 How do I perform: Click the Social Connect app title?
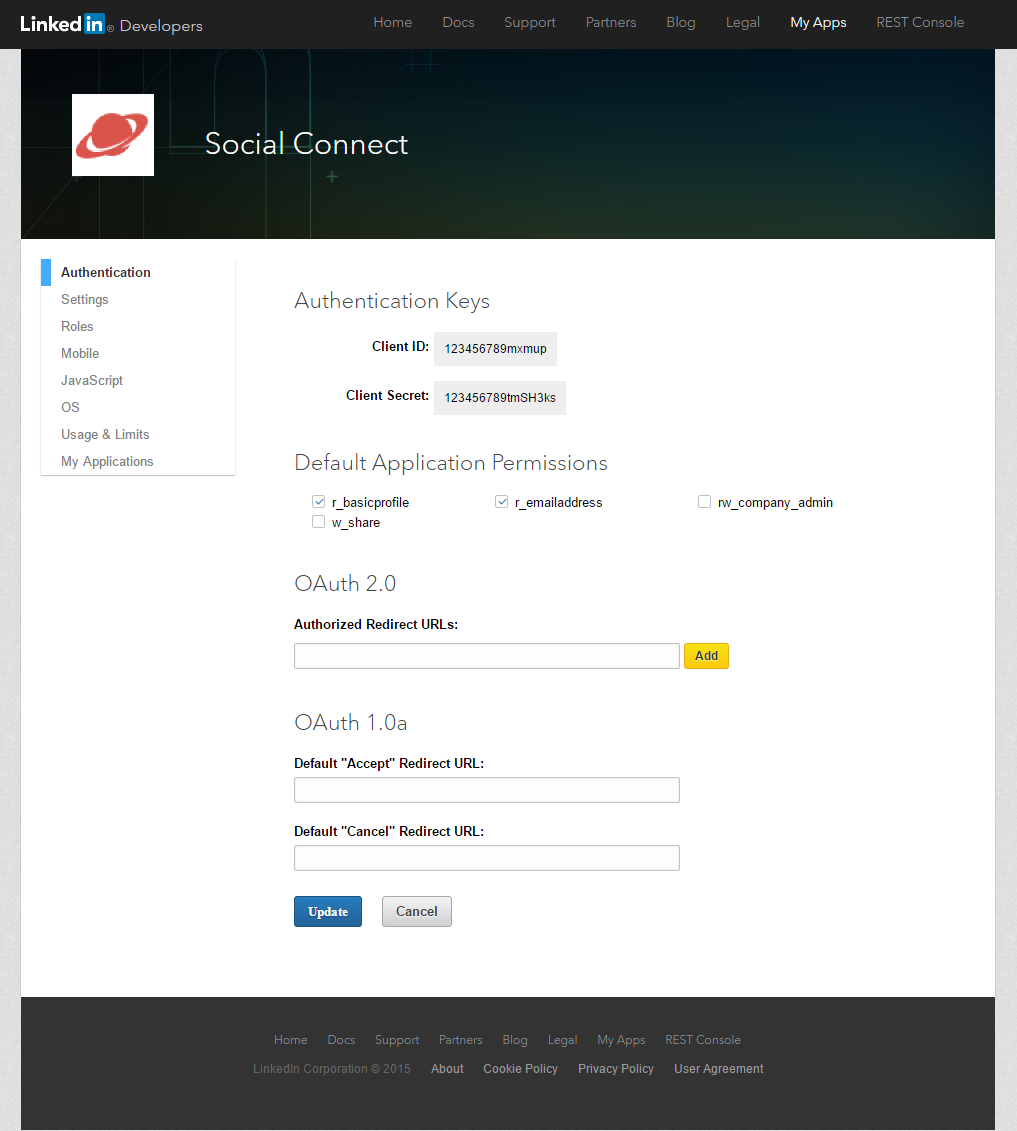[307, 144]
